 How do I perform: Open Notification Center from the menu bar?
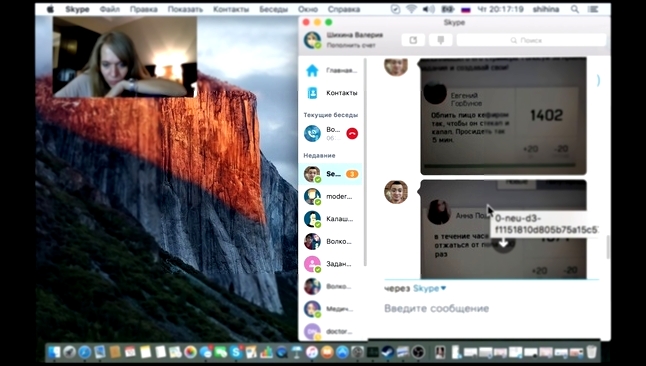[593, 9]
